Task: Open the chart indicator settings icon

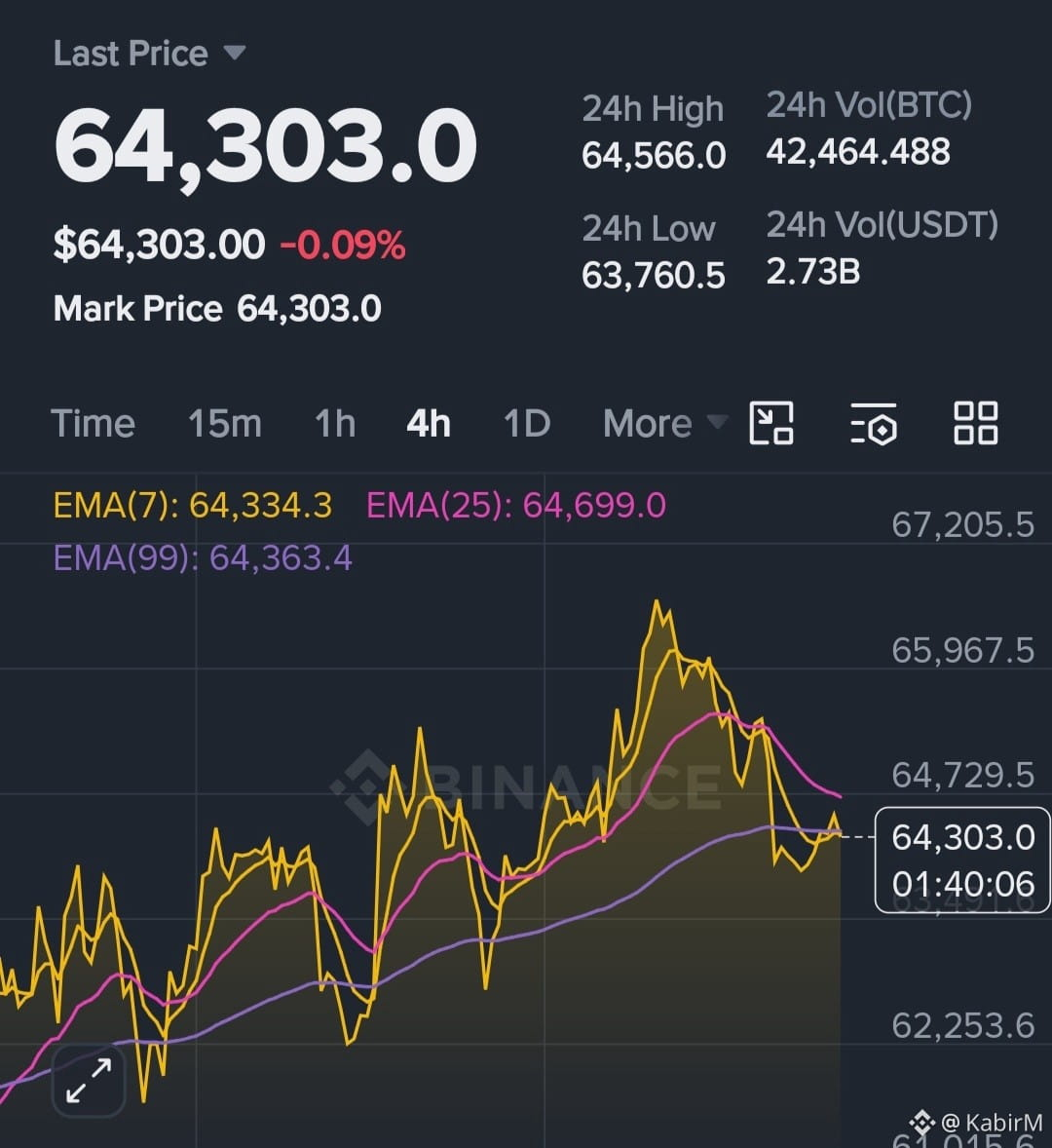Action: click(x=874, y=423)
